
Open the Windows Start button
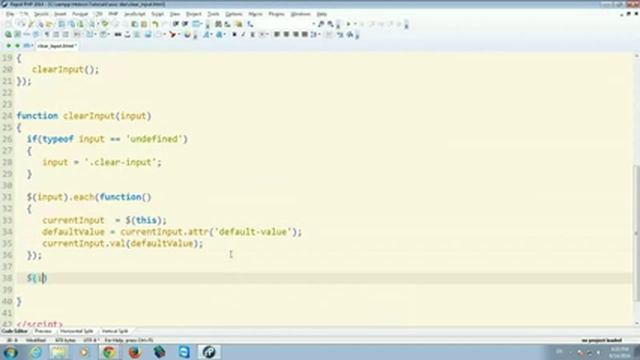click(10, 352)
